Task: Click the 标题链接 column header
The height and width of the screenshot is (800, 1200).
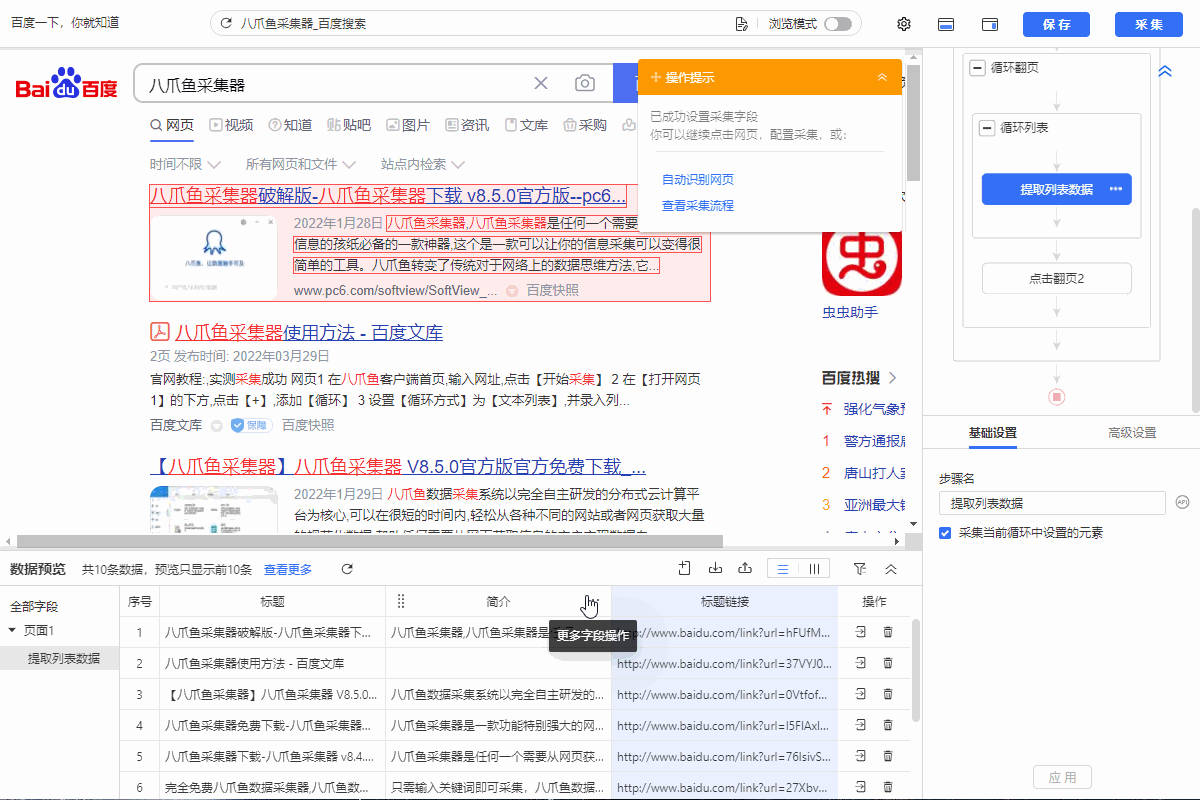Action: tap(725, 601)
